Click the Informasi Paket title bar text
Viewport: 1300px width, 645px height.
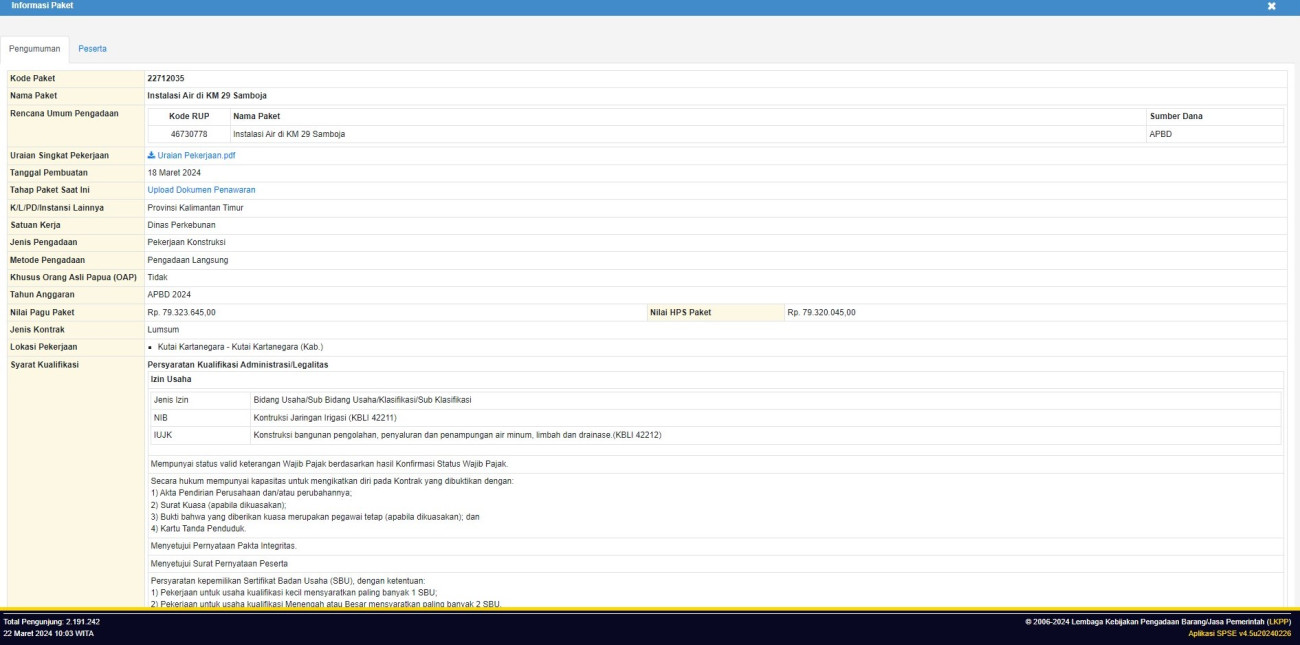click(42, 6)
